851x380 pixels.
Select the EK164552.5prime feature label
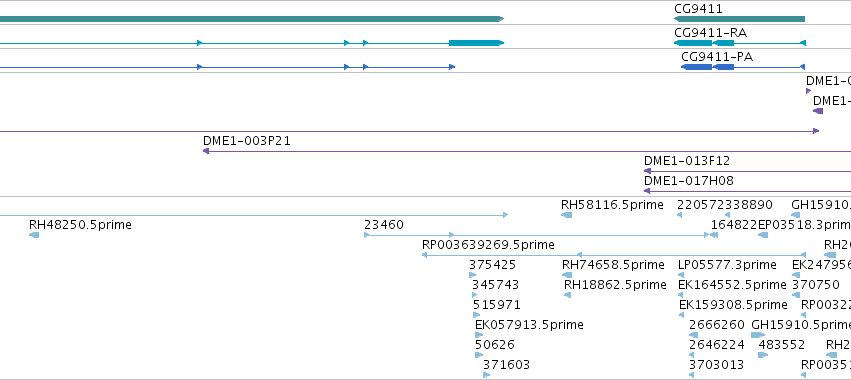click(x=732, y=285)
